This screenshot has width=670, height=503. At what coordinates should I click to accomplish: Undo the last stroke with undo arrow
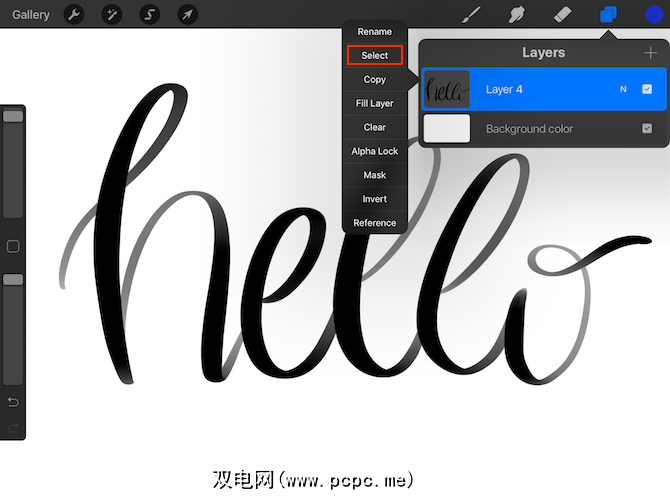click(13, 402)
